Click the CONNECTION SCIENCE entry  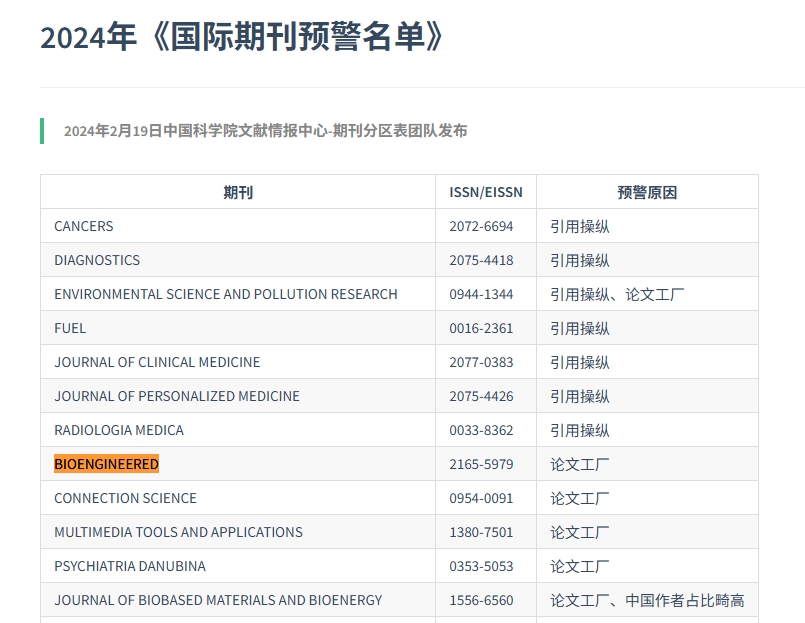(x=124, y=498)
